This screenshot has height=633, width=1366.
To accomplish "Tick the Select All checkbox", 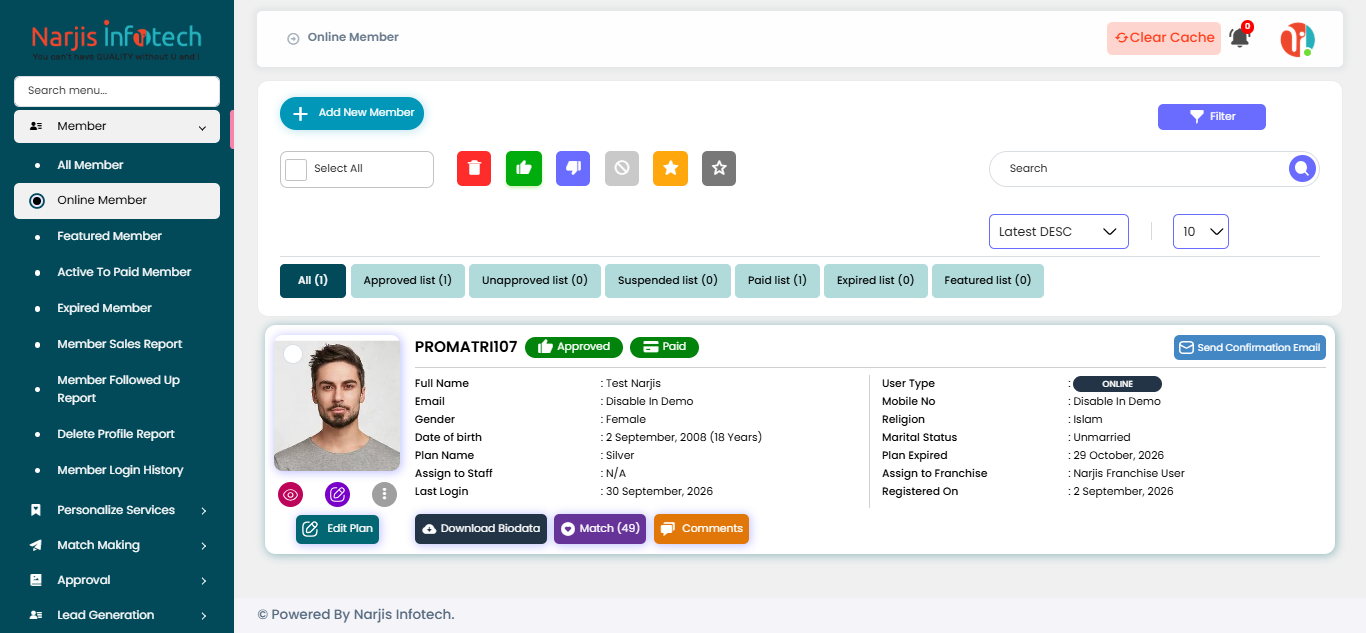I will (296, 169).
